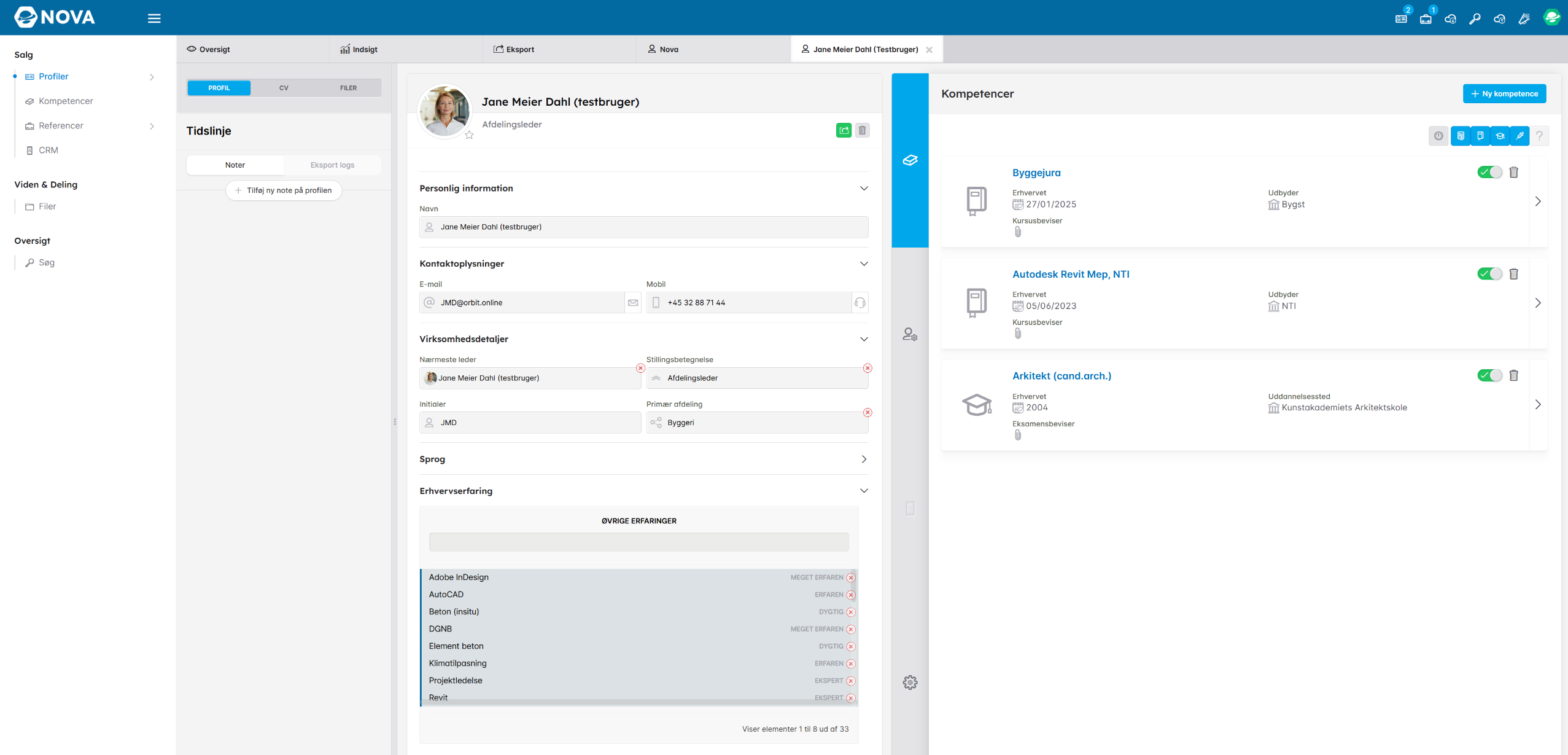Click the user settings icon in strip
The image size is (1568, 755).
click(910, 334)
